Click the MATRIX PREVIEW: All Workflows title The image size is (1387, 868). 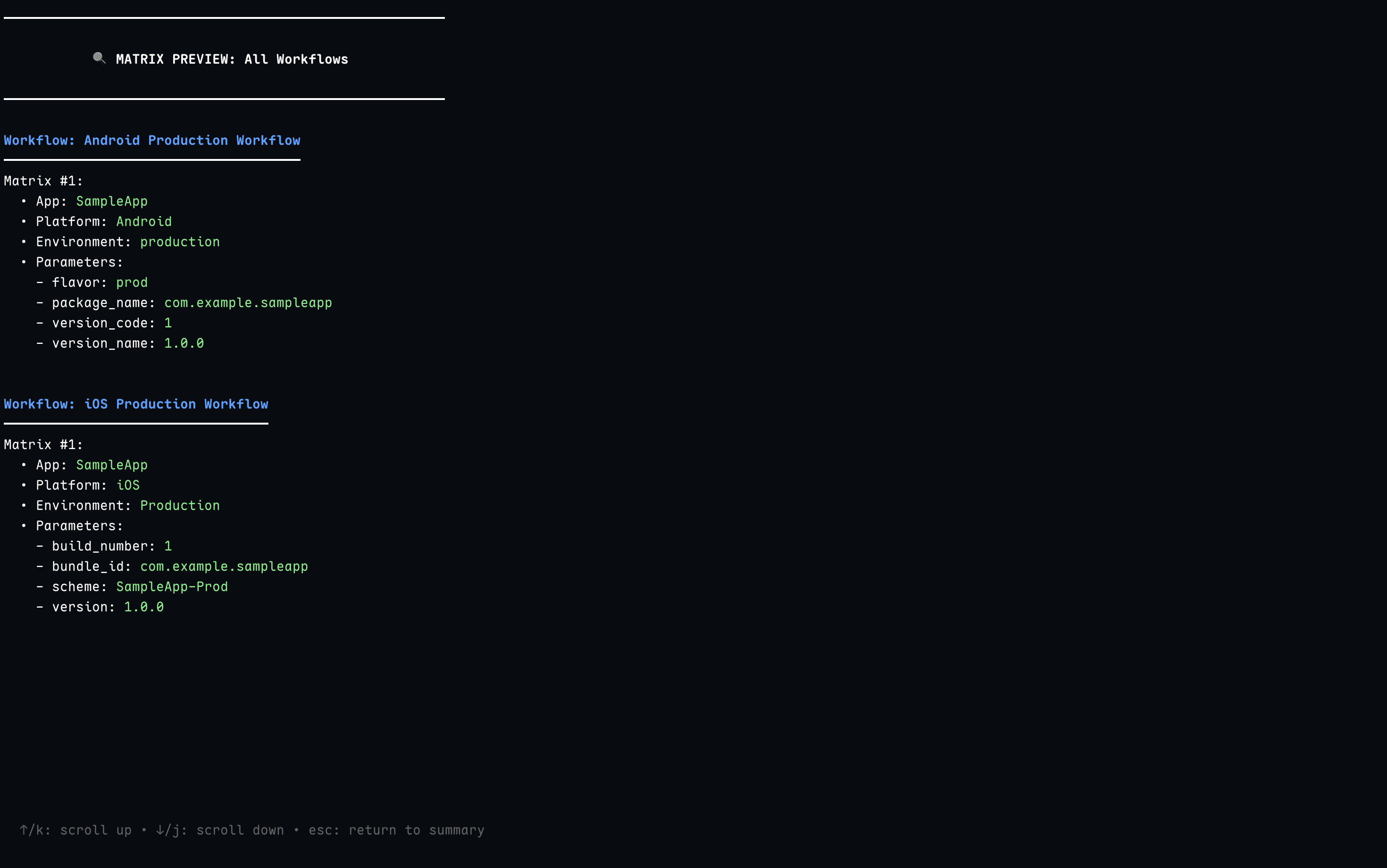[x=232, y=60]
